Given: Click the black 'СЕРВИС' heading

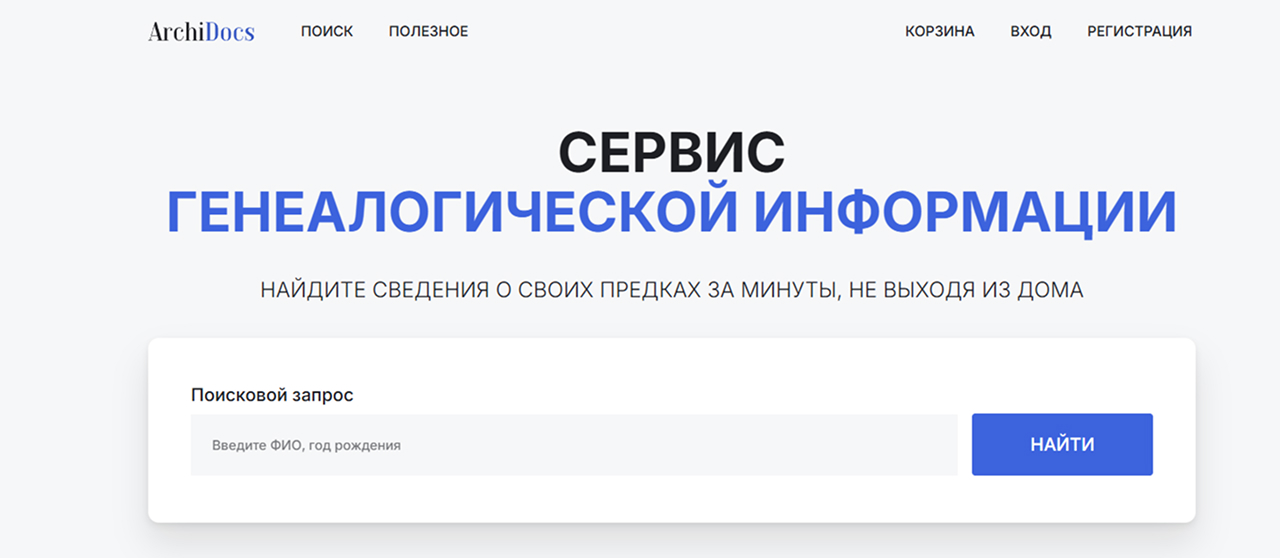Looking at the screenshot, I should click(671, 153).
